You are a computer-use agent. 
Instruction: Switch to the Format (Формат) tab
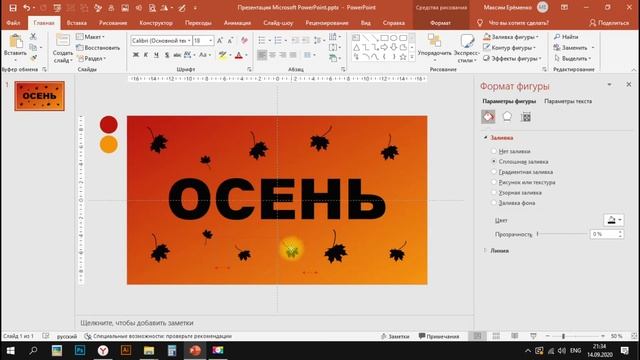tap(440, 23)
